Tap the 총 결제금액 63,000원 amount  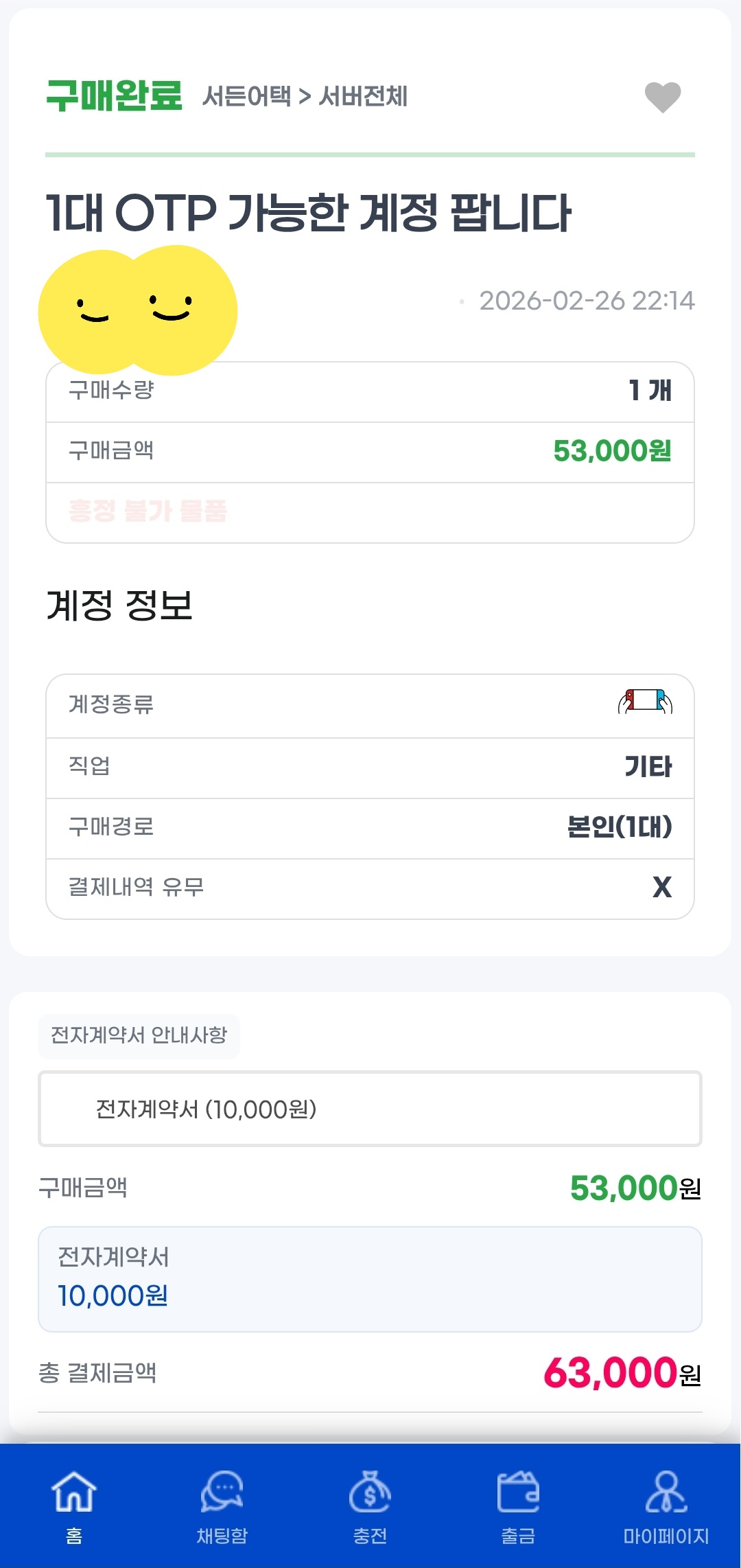pyautogui.click(x=621, y=1373)
